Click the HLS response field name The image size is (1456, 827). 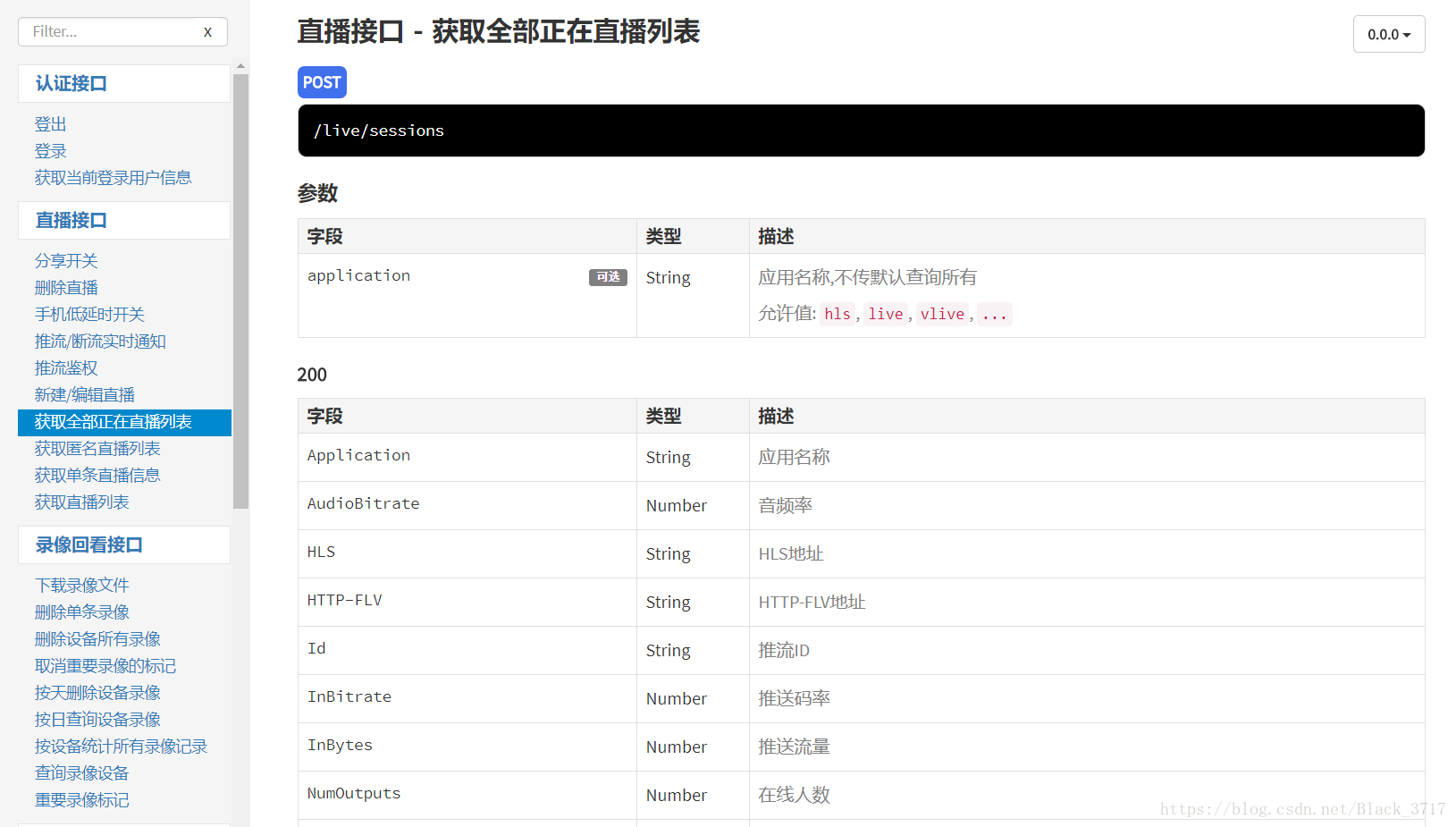(x=321, y=553)
